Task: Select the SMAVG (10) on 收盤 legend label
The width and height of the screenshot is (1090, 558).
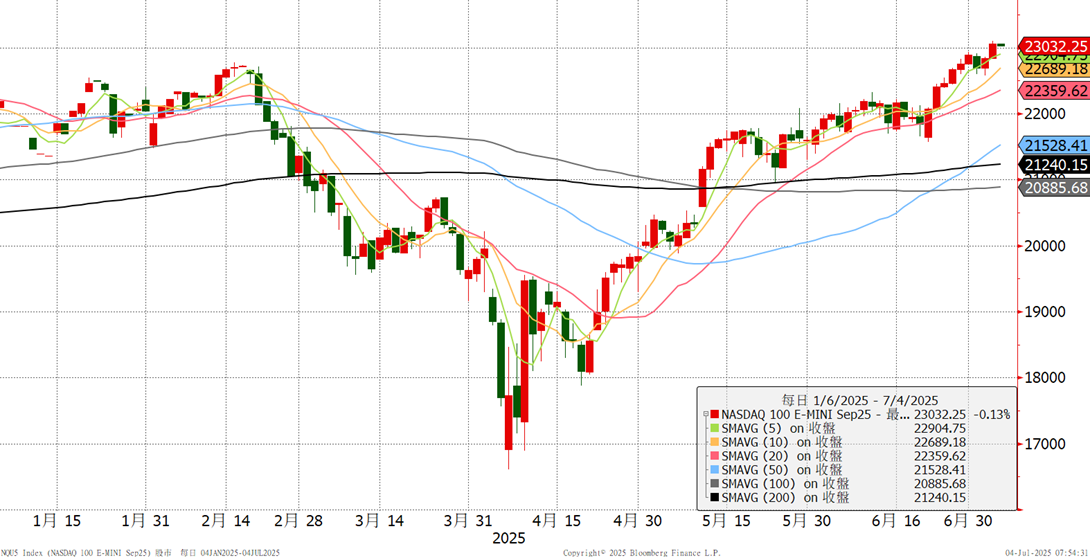Action: click(x=782, y=443)
